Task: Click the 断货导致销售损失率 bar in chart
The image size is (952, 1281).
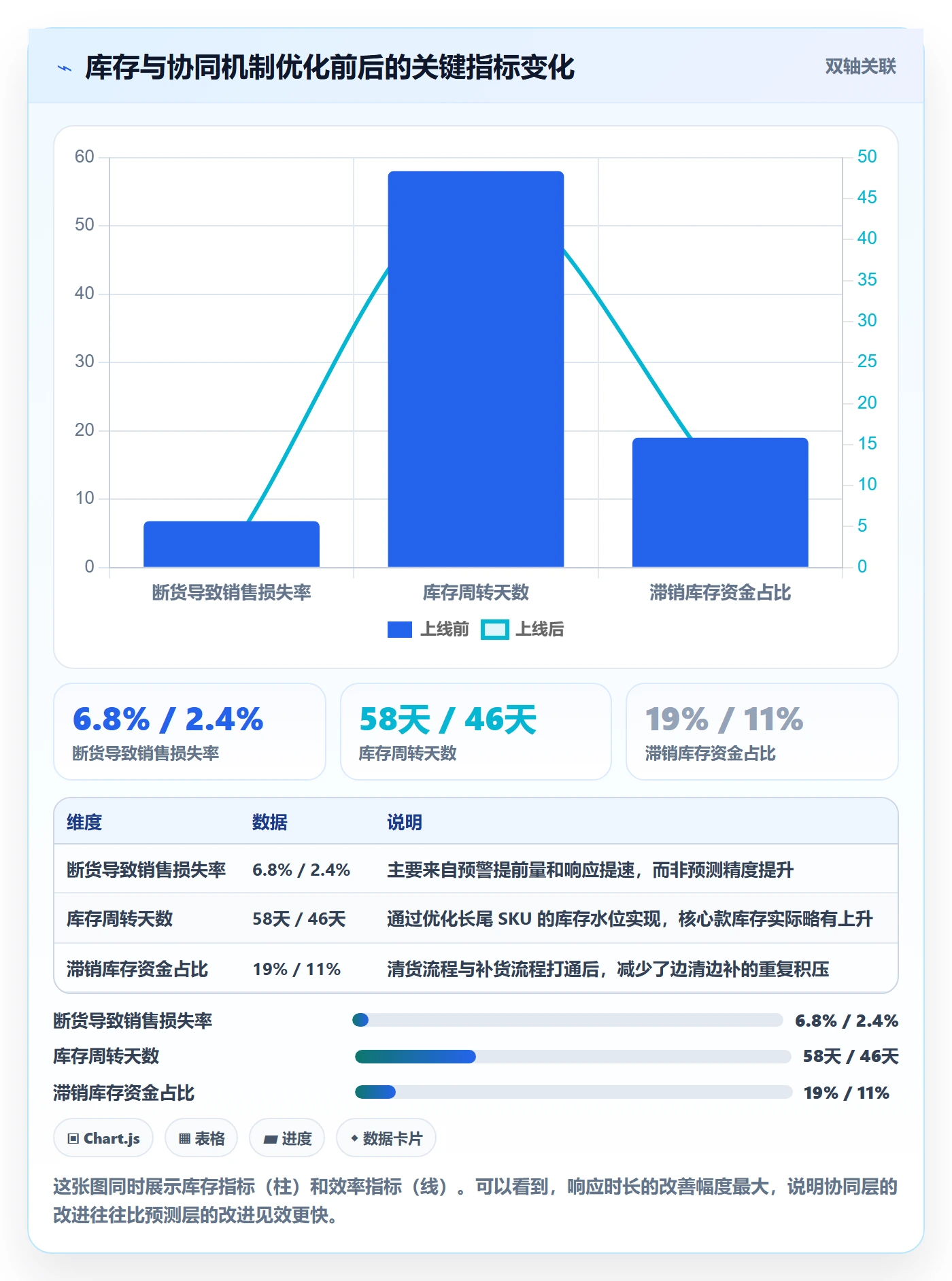Action: (x=231, y=544)
